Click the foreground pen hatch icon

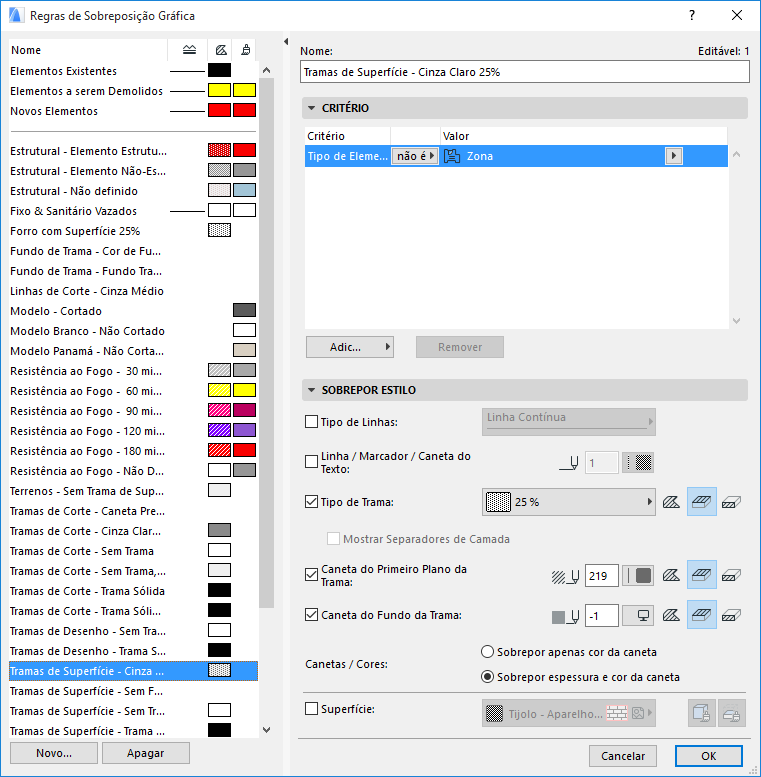click(x=565, y=576)
